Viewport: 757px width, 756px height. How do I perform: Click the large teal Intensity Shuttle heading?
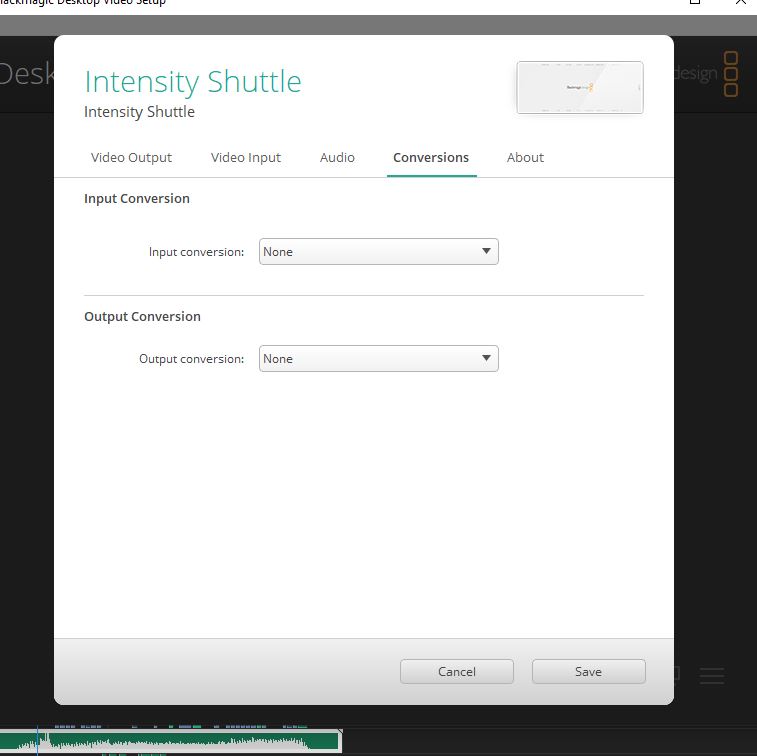point(193,82)
